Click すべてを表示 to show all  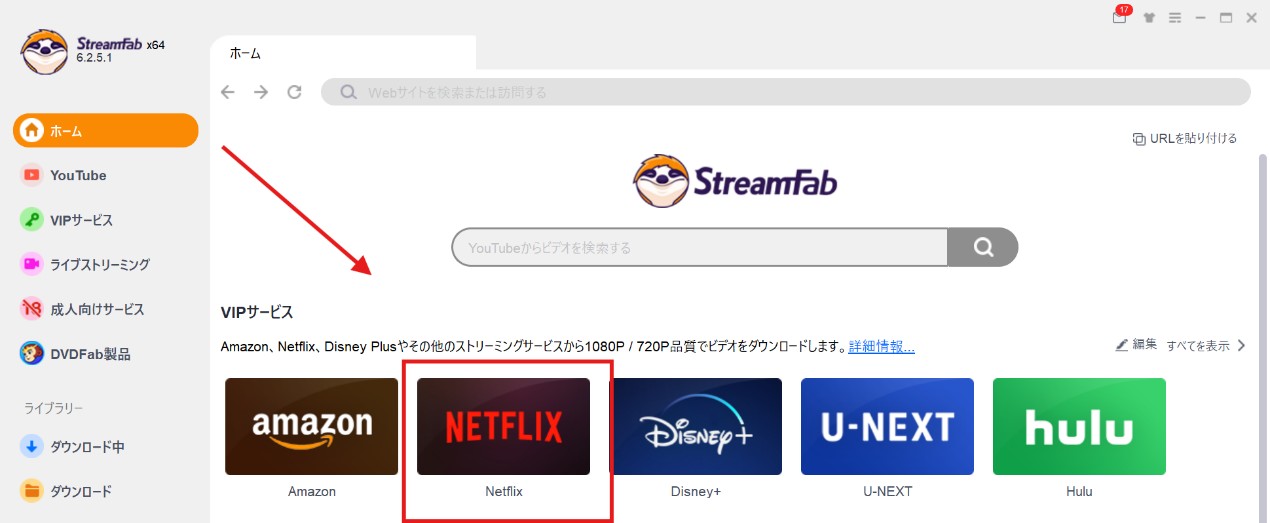[x=1197, y=346]
